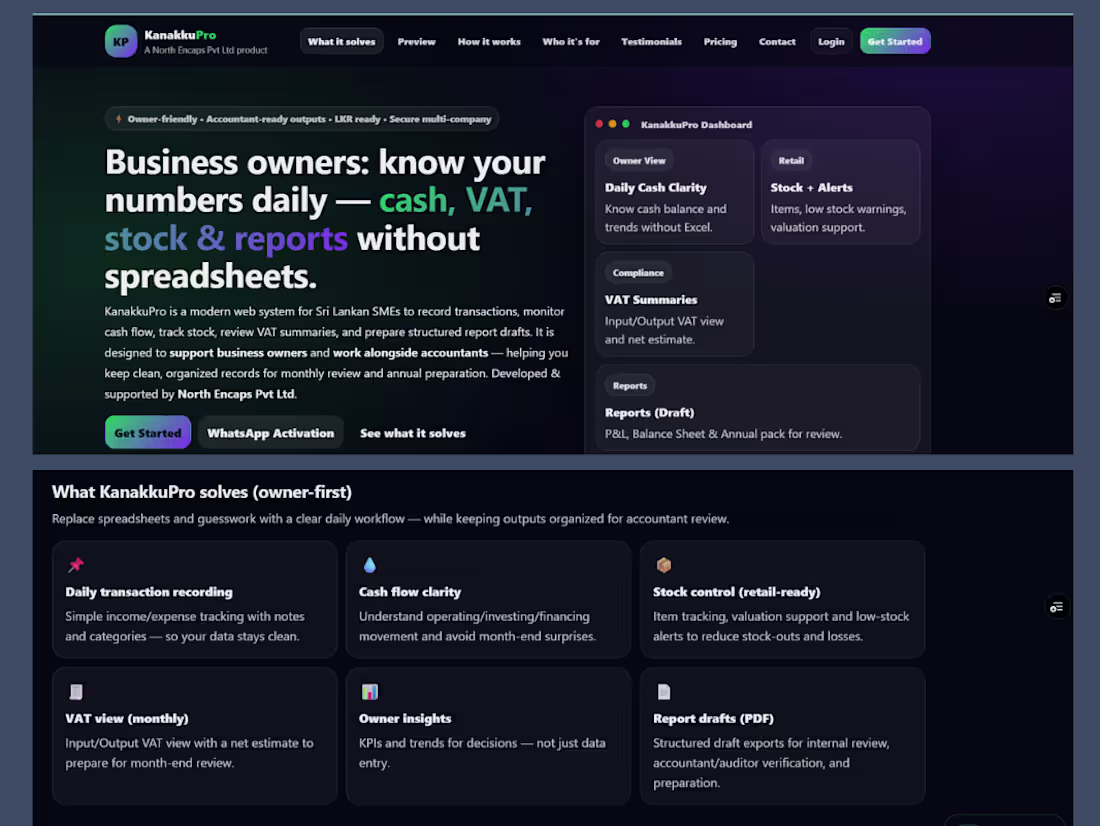1100x826 pixels.
Task: Open the Reports (Draft) dashboard card
Action: coord(758,408)
